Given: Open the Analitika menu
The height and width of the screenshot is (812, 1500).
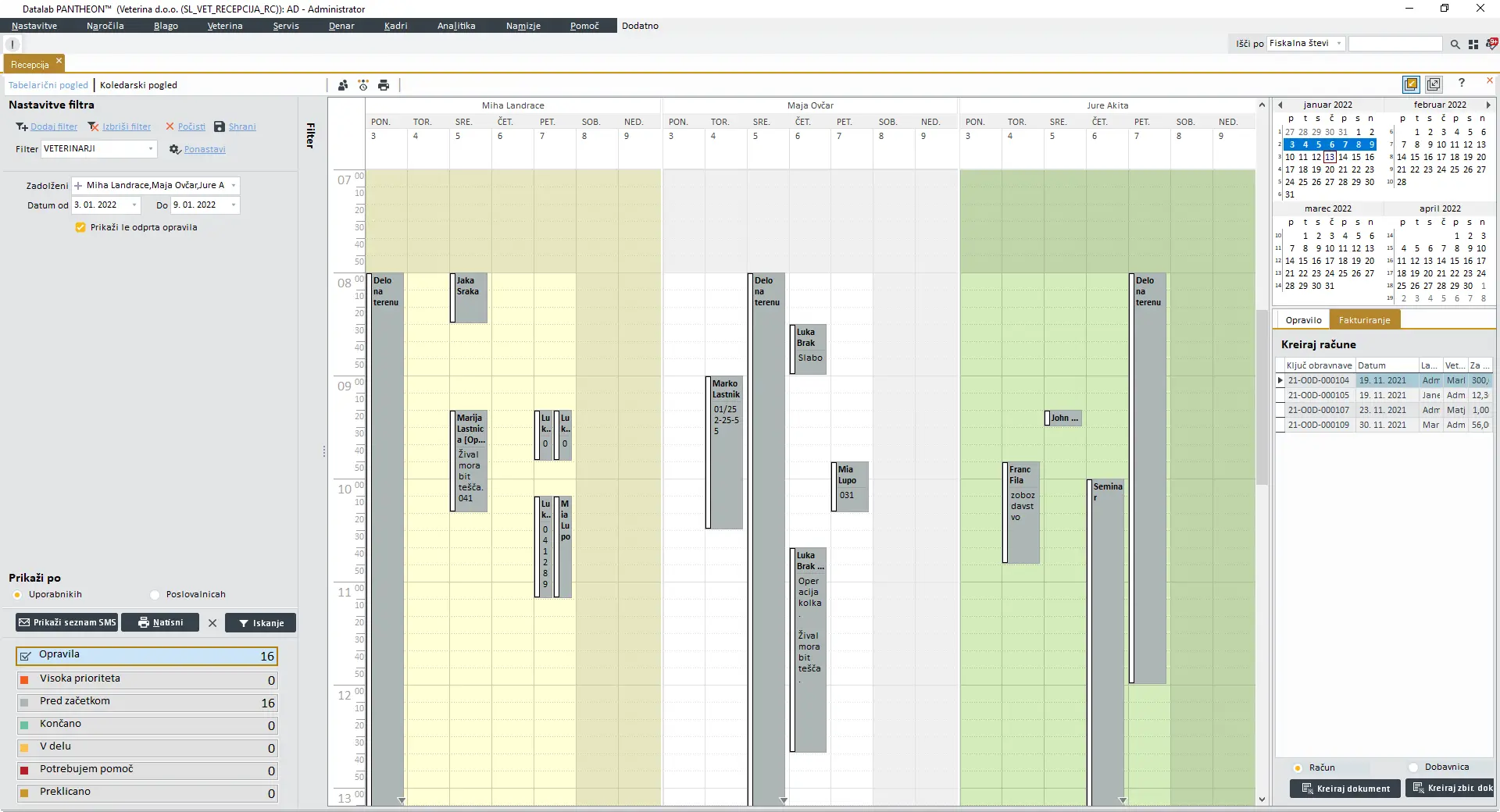Looking at the screenshot, I should [x=456, y=26].
